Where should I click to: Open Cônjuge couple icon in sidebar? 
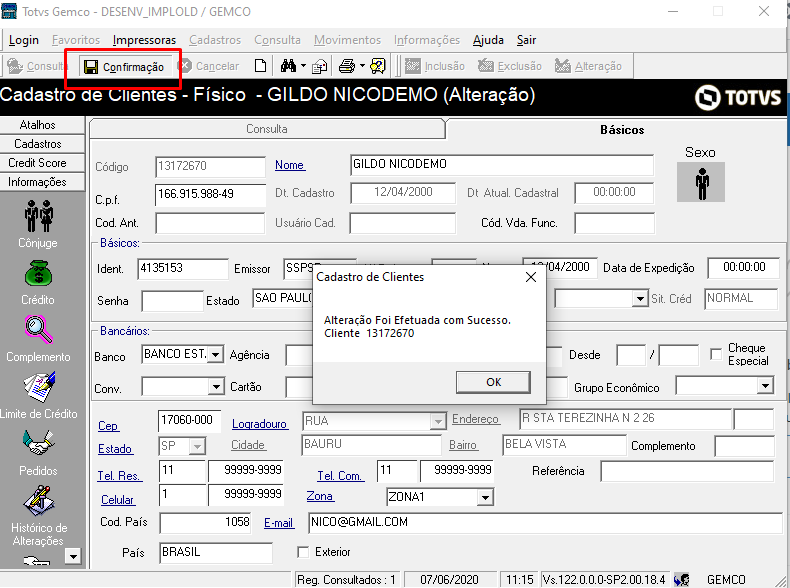pos(38,216)
